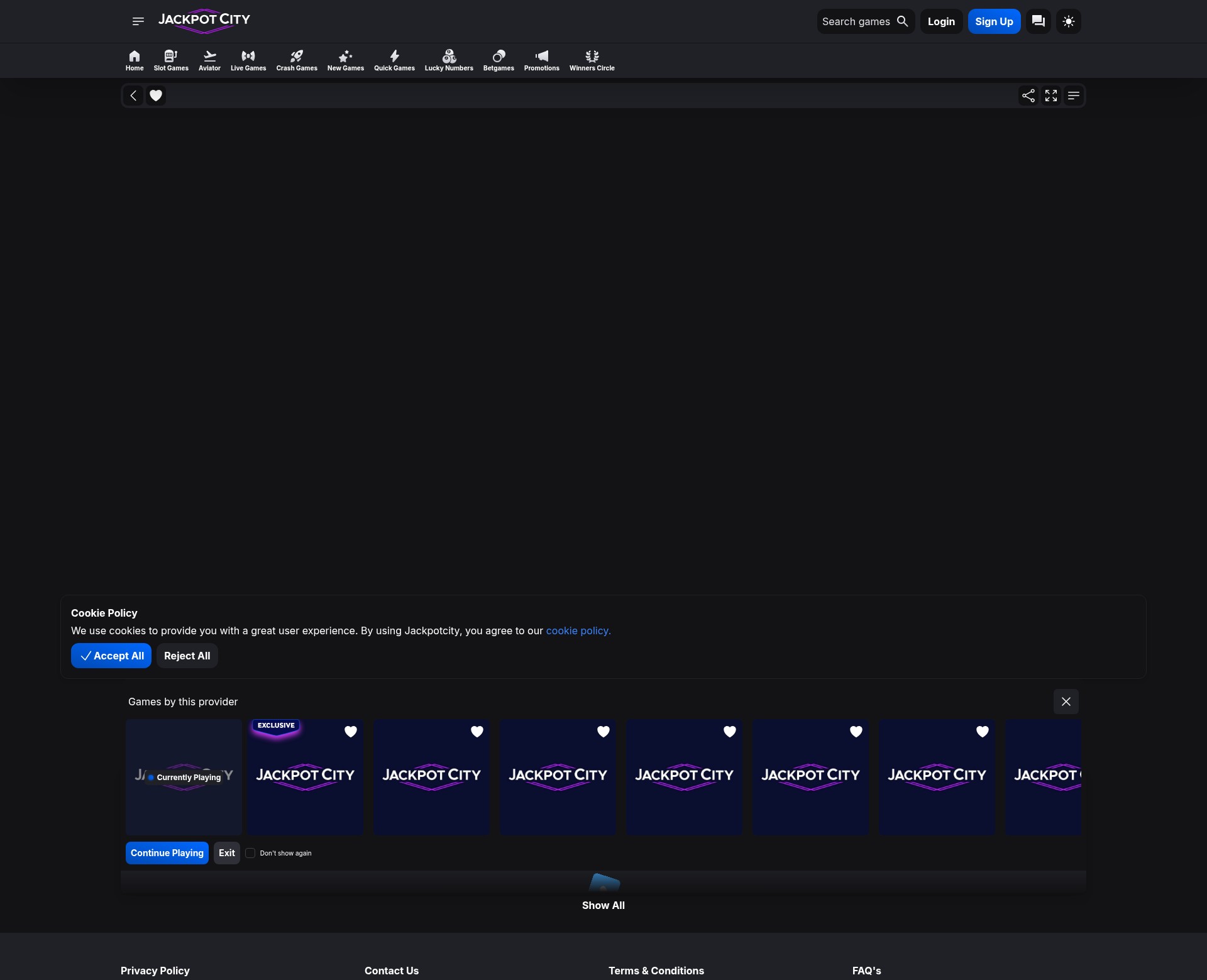
Task: Open Lucky Numbers category
Action: (x=449, y=60)
